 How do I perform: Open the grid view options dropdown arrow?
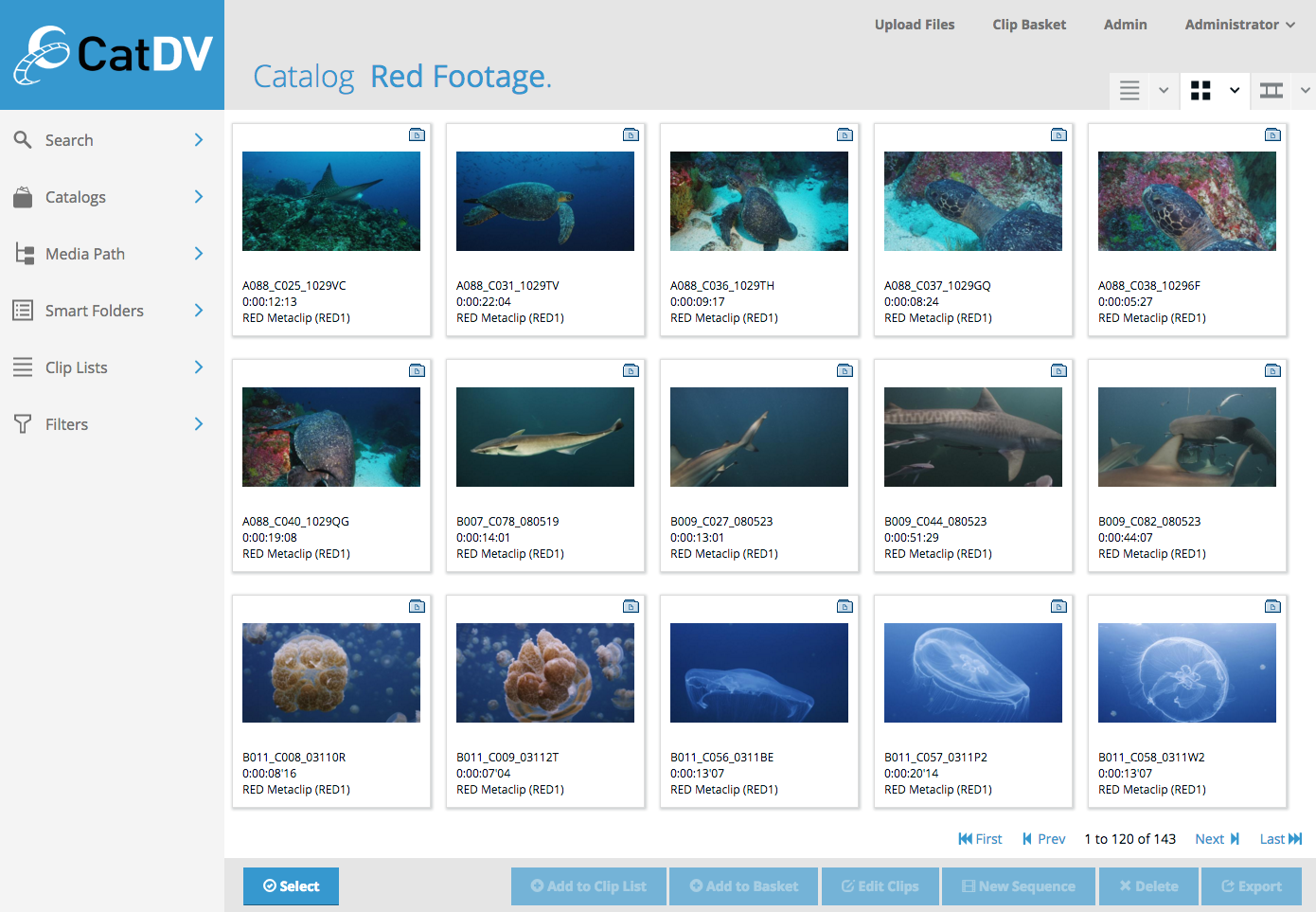pos(1235,91)
